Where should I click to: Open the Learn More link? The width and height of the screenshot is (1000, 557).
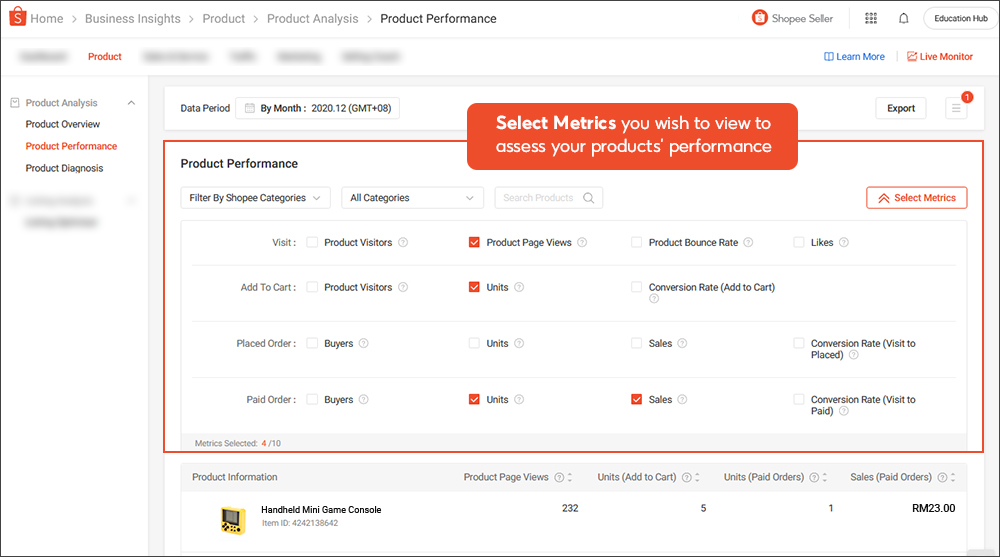pyautogui.click(x=855, y=57)
